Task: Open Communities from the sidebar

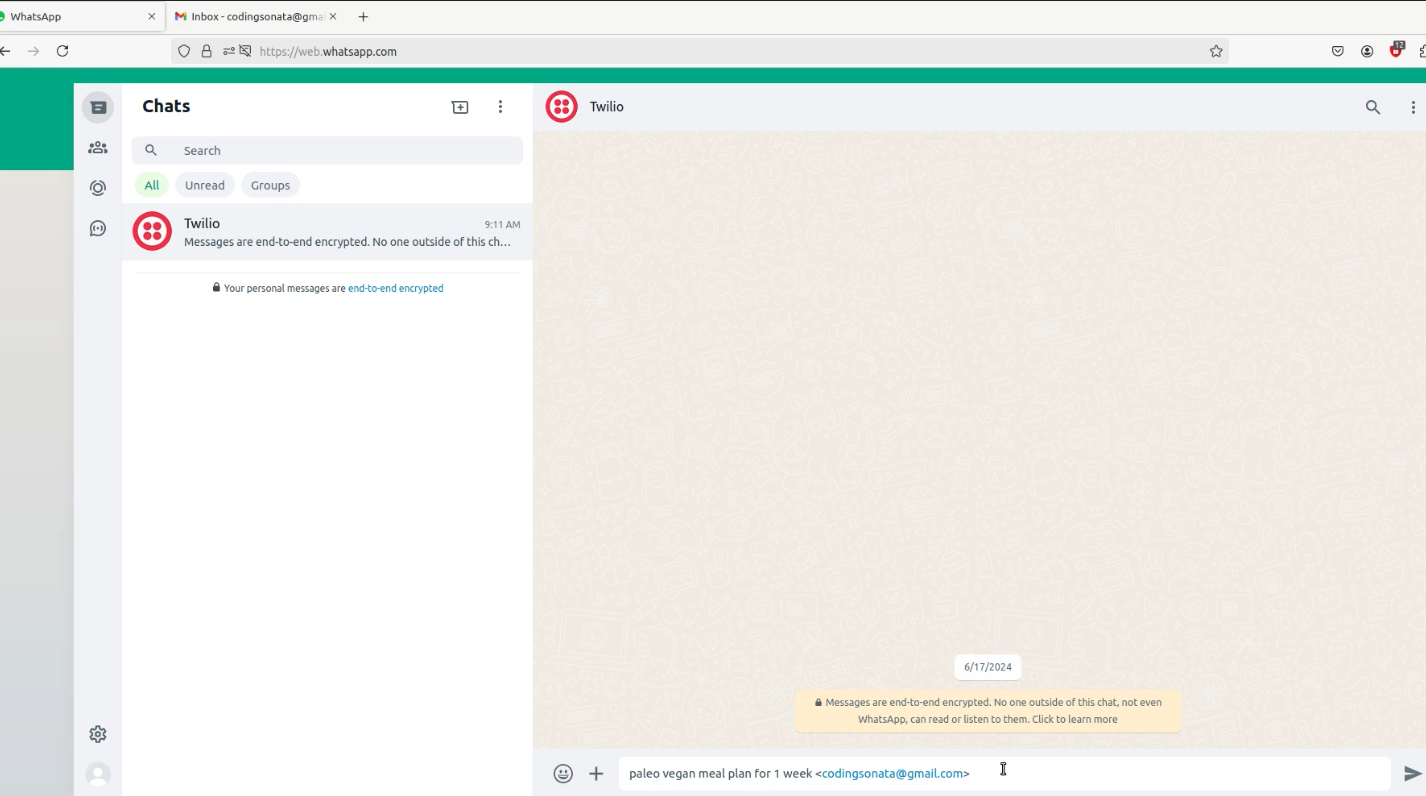Action: pos(97,146)
